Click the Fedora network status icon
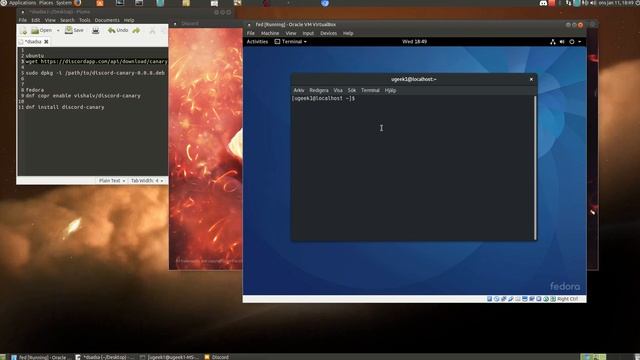The height and width of the screenshot is (360, 640). pyautogui.click(x=553, y=42)
